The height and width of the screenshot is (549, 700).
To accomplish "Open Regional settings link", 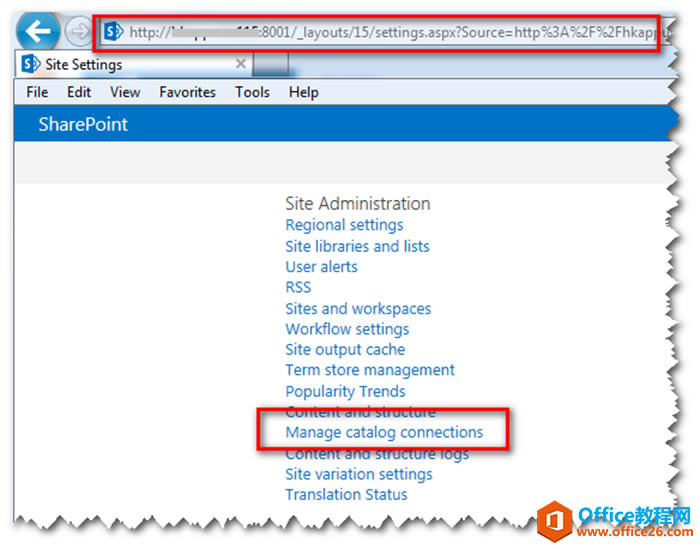I will pos(344,225).
